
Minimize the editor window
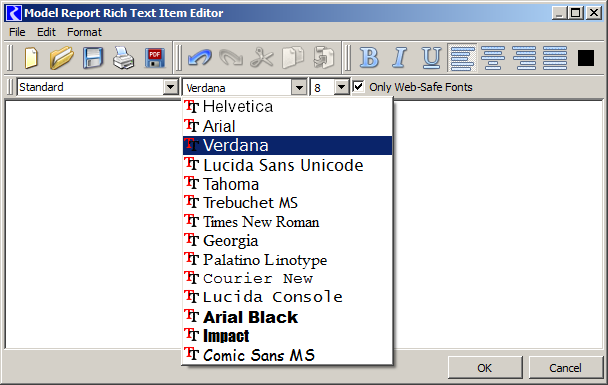[x=560, y=13]
